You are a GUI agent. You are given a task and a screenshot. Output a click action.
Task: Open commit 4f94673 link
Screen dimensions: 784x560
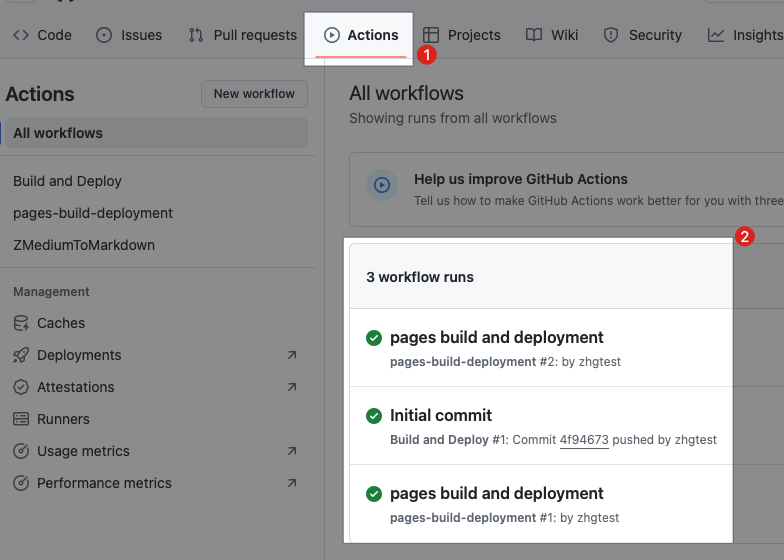coord(584,440)
